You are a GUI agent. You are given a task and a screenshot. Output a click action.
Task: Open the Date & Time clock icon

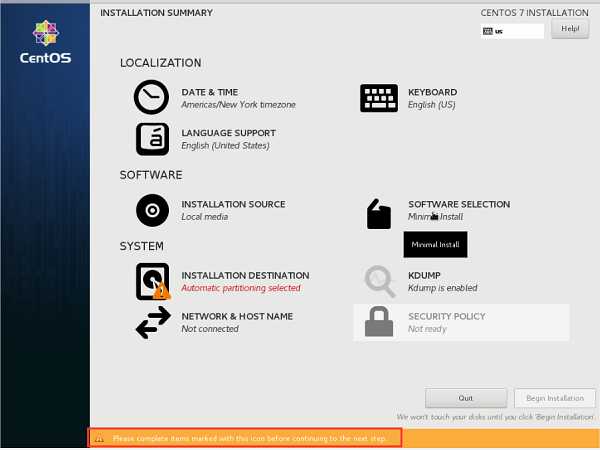pos(151,97)
